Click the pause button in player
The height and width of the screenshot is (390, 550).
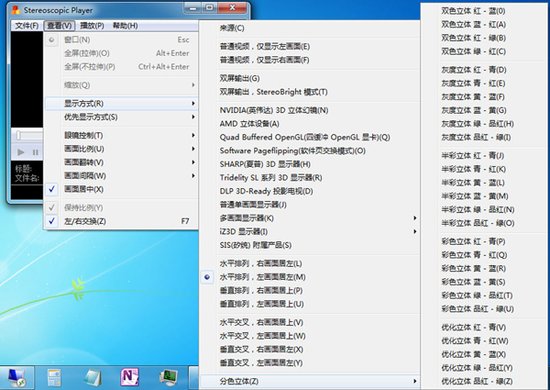[35, 152]
